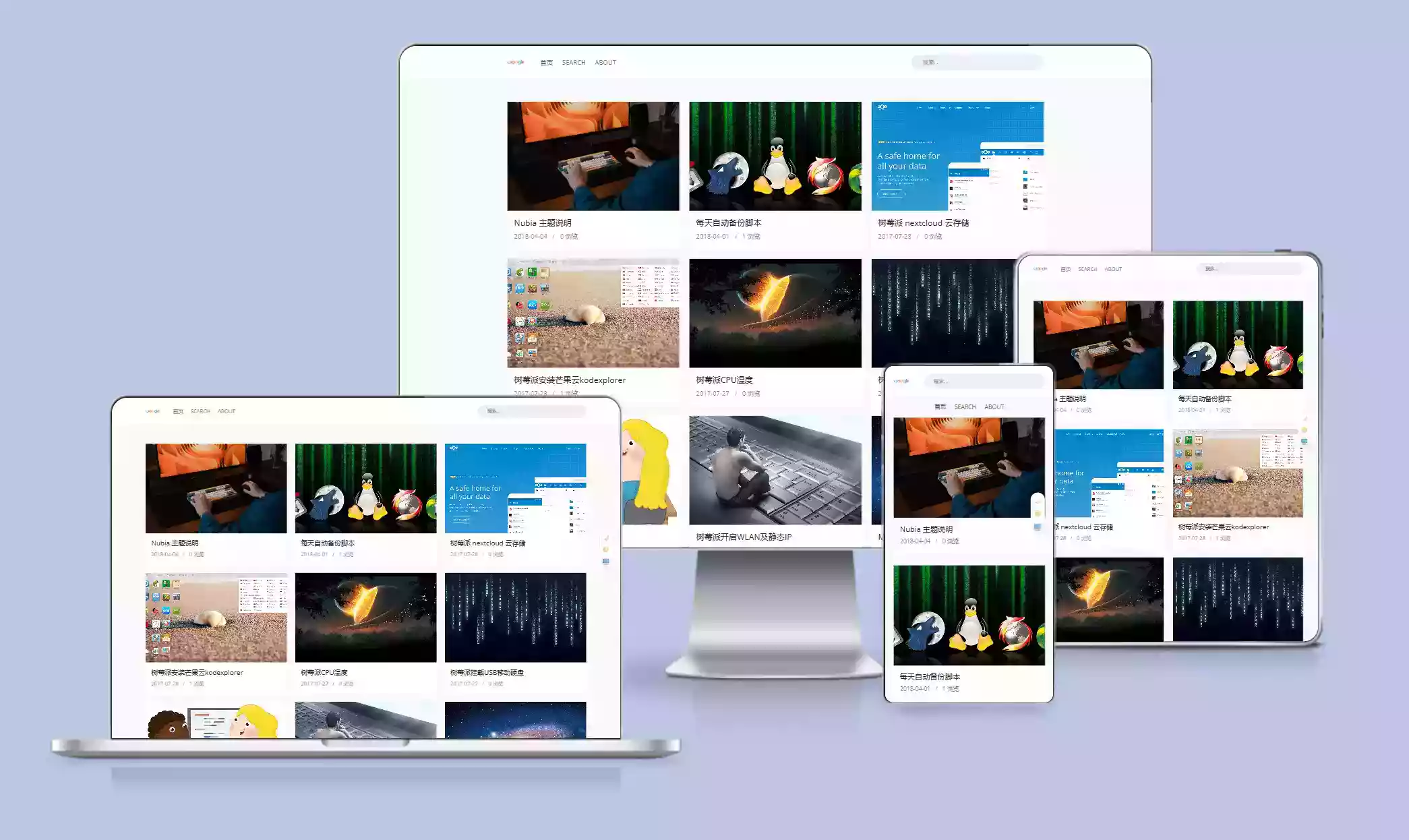The height and width of the screenshot is (840, 1409).
Task: Click the keyboard-gamer thumbnail on the monitor
Action: [x=593, y=156]
